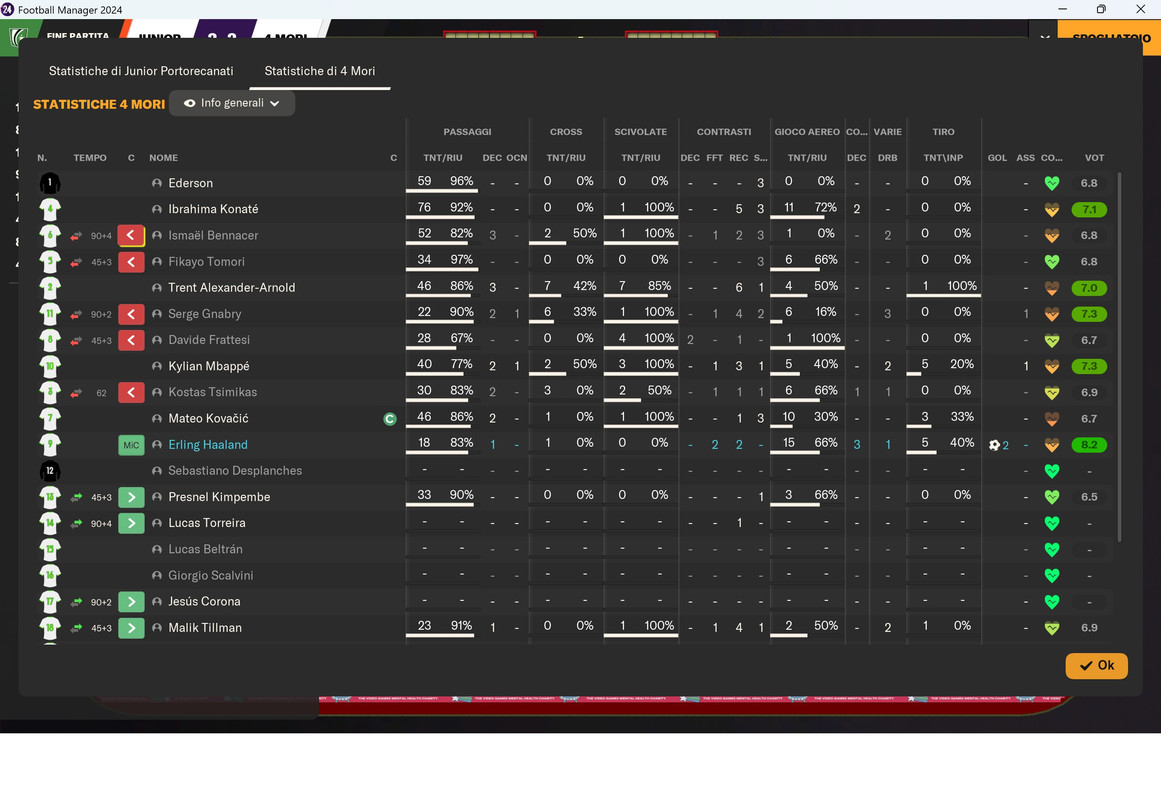Click the STATISTICHE 4 MORI heading
This screenshot has width=1161, height=800.
pos(99,104)
